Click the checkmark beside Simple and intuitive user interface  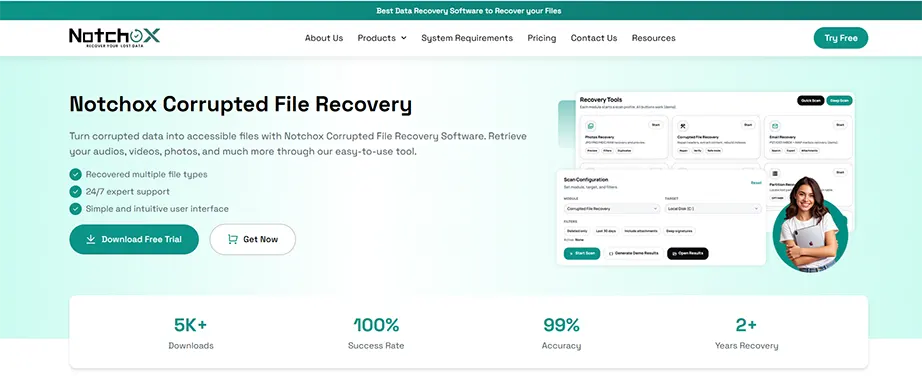pyautogui.click(x=75, y=208)
